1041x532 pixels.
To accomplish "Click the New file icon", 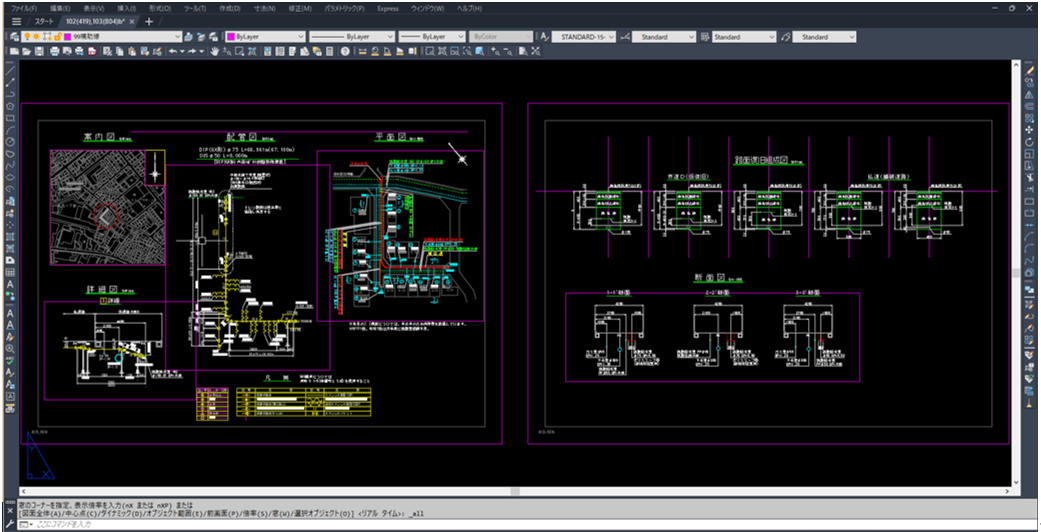I will (14, 51).
